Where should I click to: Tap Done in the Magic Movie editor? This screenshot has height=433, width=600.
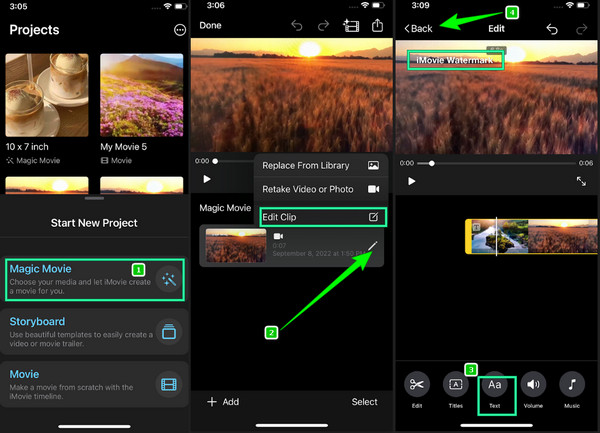(210, 26)
